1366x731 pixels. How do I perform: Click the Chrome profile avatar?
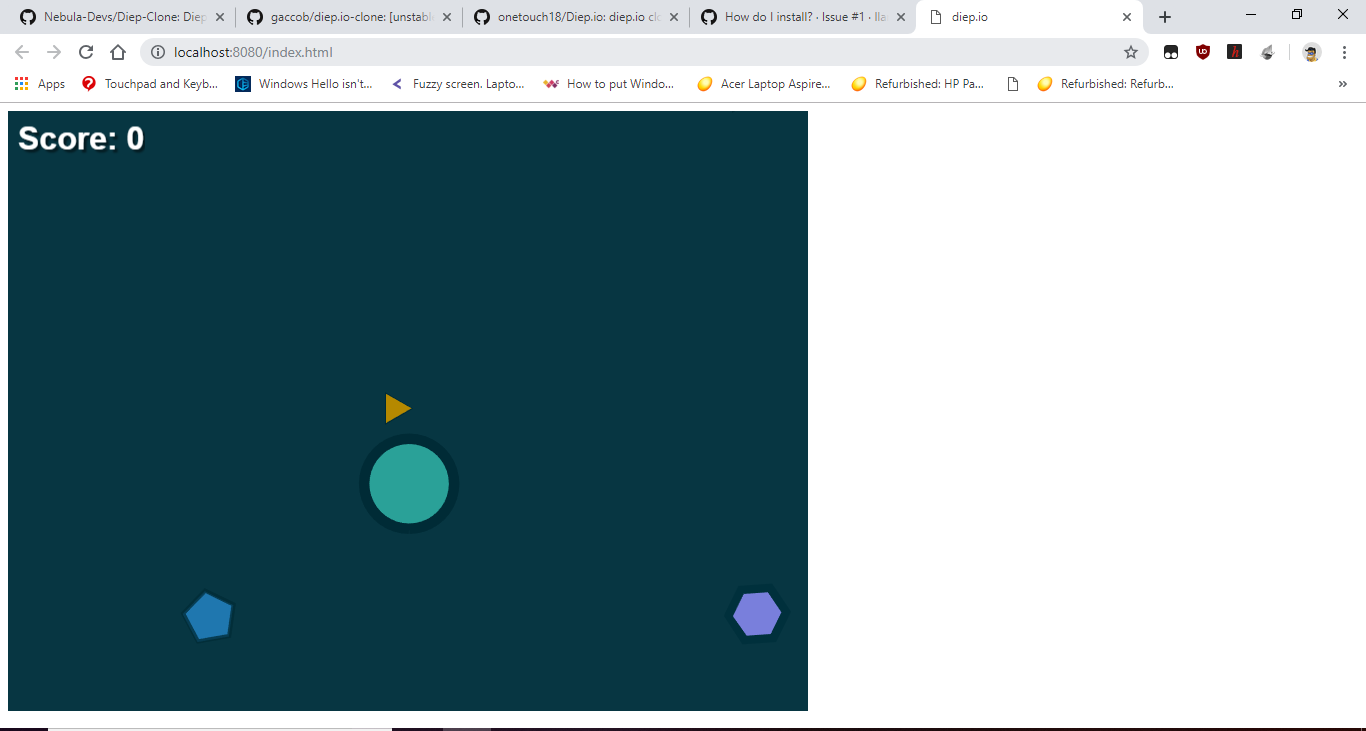coord(1310,51)
